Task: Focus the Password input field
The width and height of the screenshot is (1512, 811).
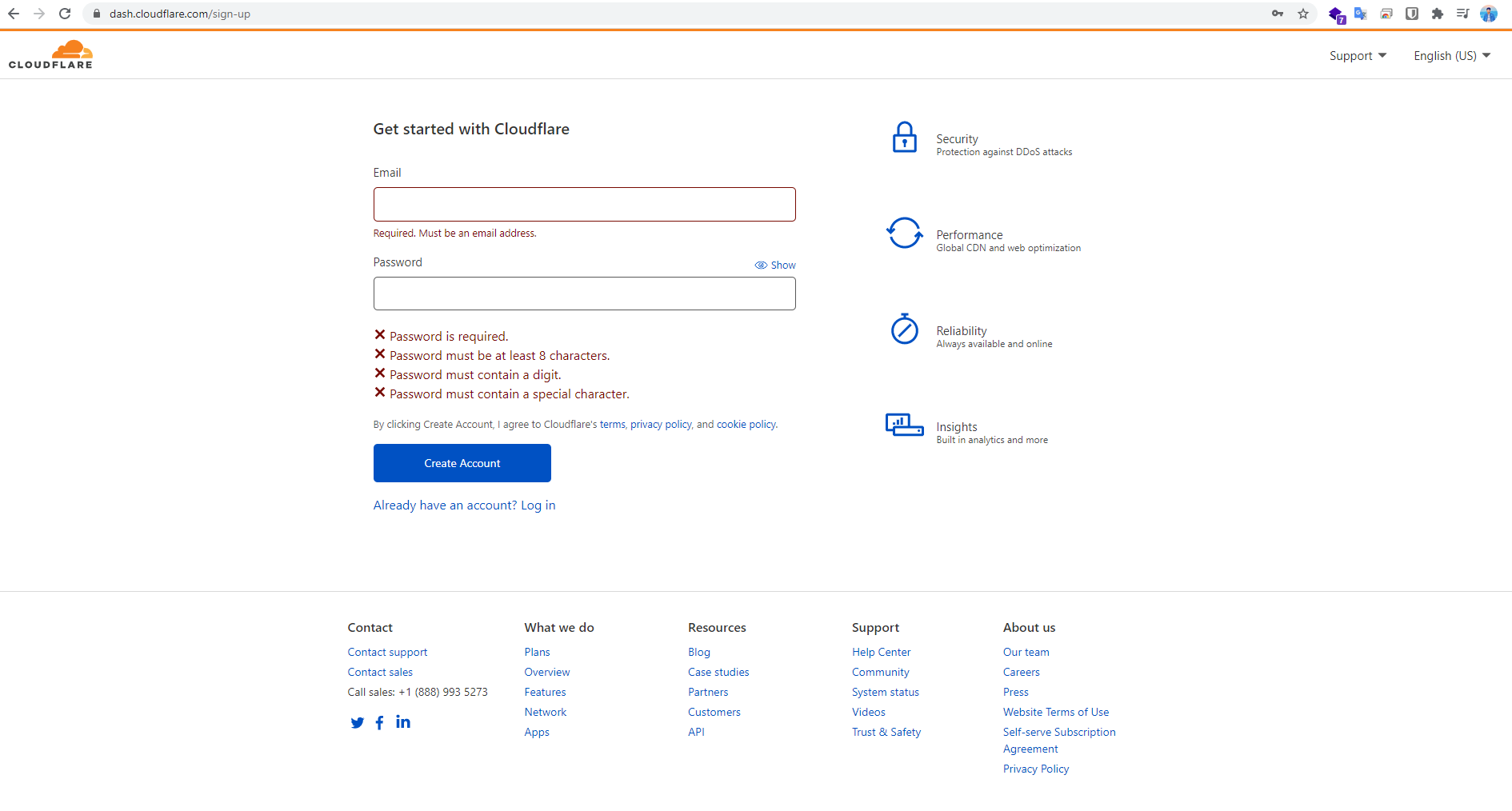Action: pyautogui.click(x=585, y=294)
